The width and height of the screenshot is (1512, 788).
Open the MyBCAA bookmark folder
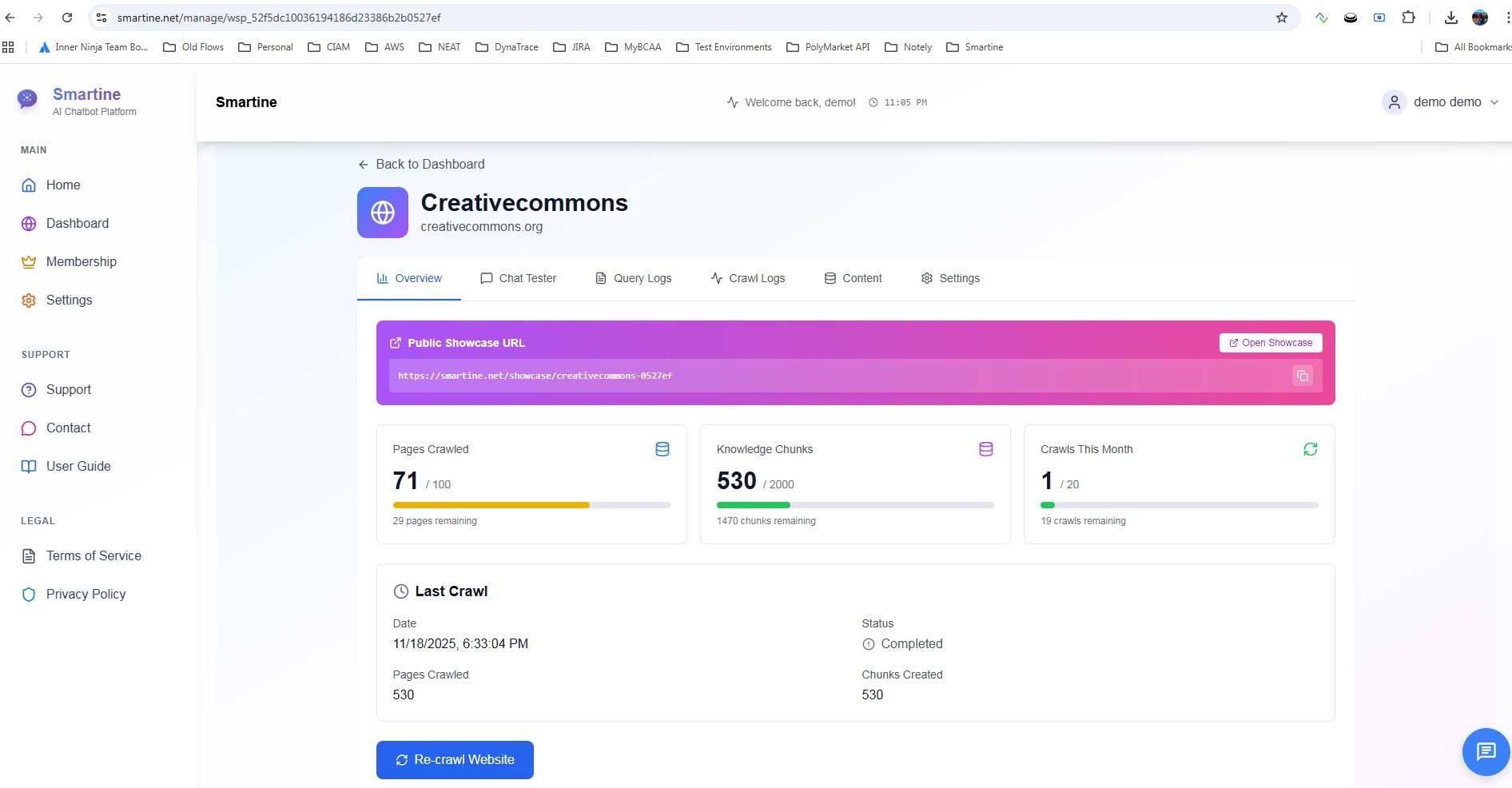(x=634, y=47)
